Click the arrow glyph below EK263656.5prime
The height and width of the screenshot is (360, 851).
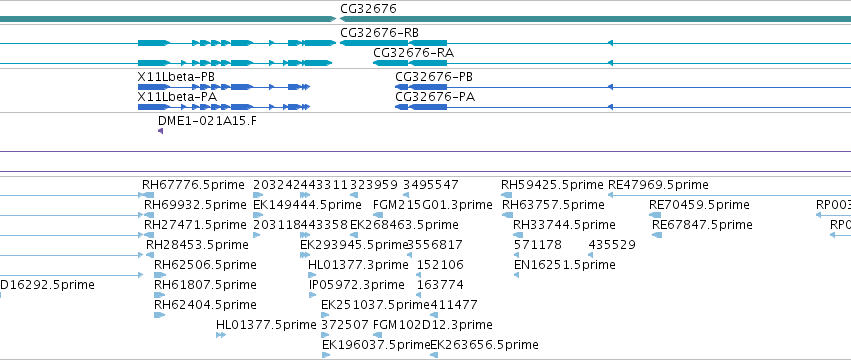(x=434, y=355)
